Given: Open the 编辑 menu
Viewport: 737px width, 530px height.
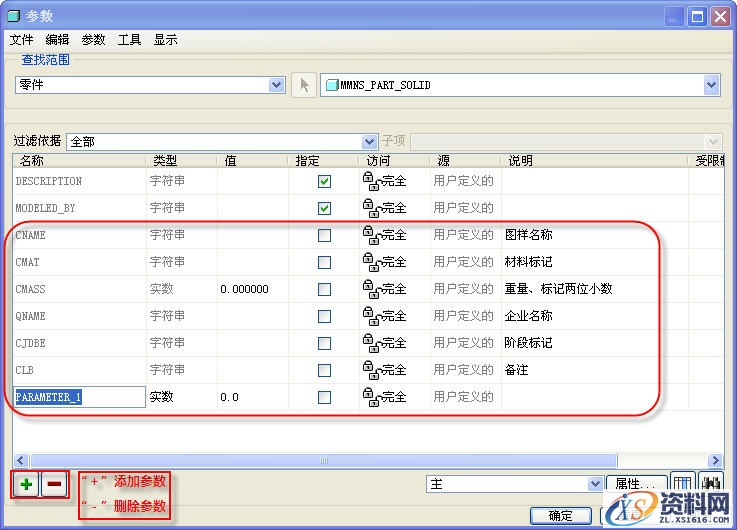Looking at the screenshot, I should [57, 40].
